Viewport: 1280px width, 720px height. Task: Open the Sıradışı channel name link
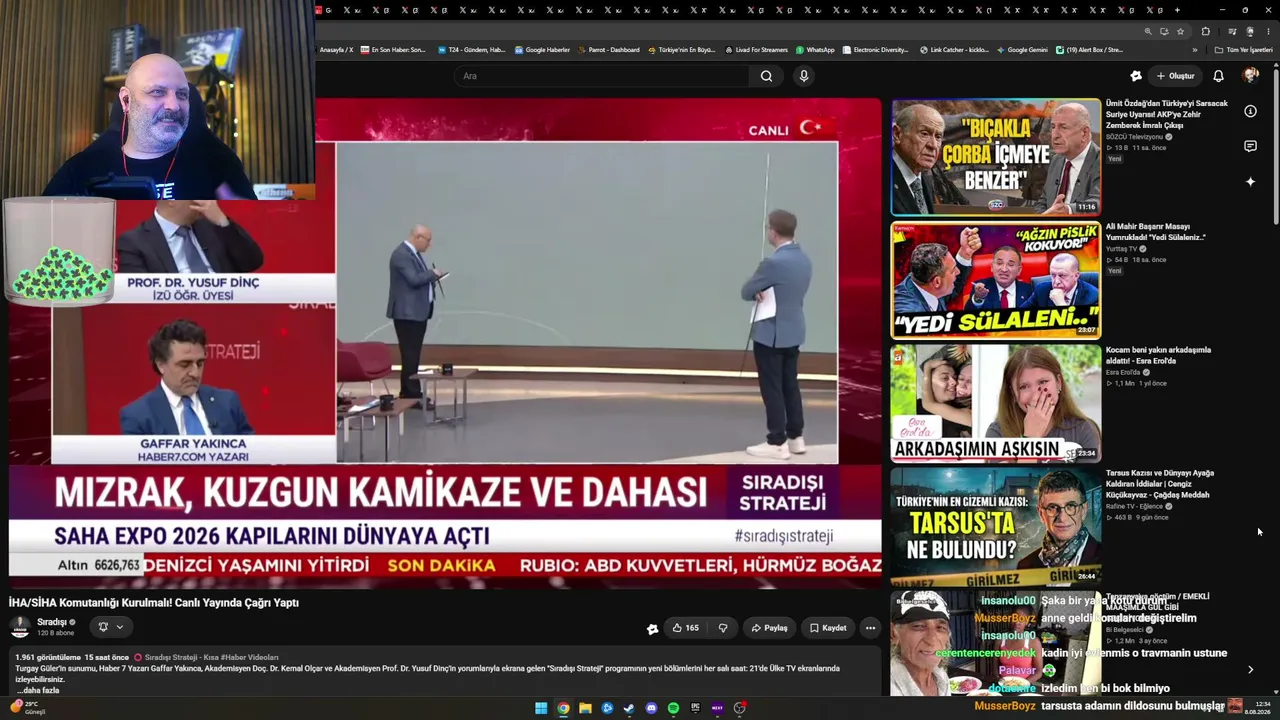click(51, 622)
